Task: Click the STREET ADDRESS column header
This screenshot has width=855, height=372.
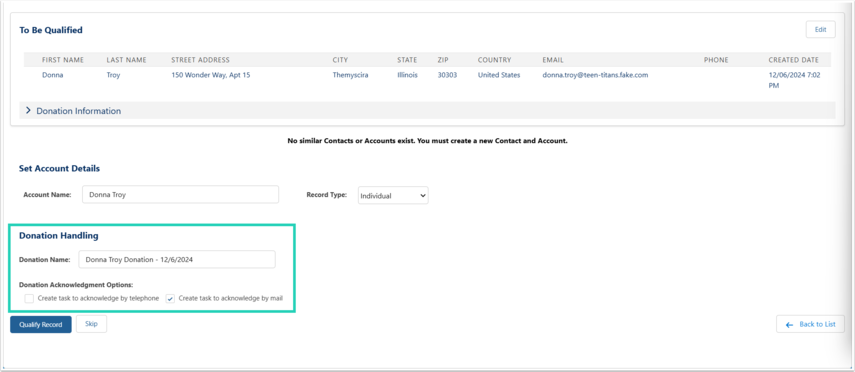Action: coord(200,60)
